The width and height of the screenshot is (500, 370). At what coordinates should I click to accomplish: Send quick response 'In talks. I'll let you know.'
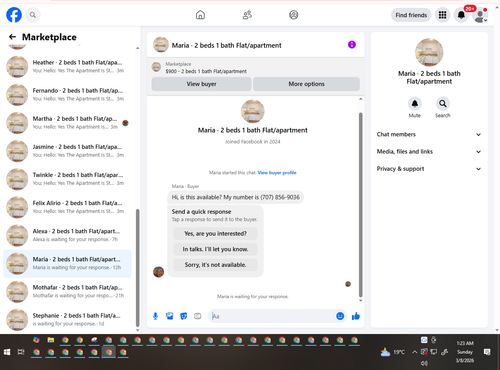tap(215, 249)
